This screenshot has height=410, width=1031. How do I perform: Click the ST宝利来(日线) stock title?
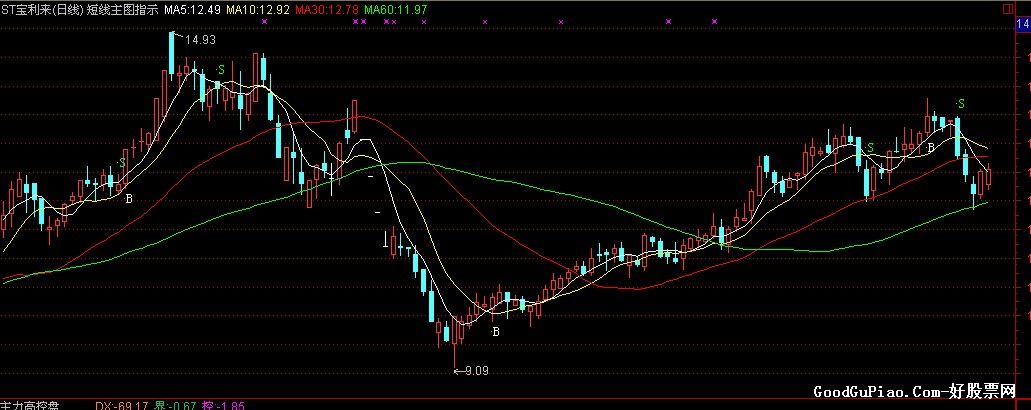point(42,10)
